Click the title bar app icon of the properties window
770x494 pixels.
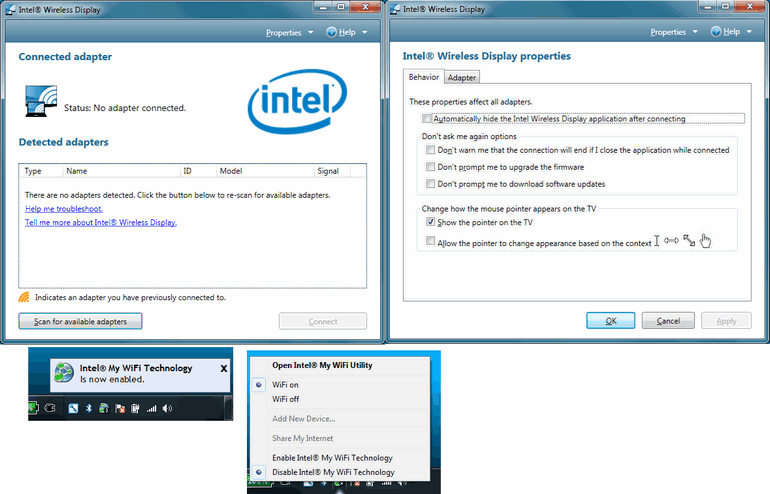395,9
